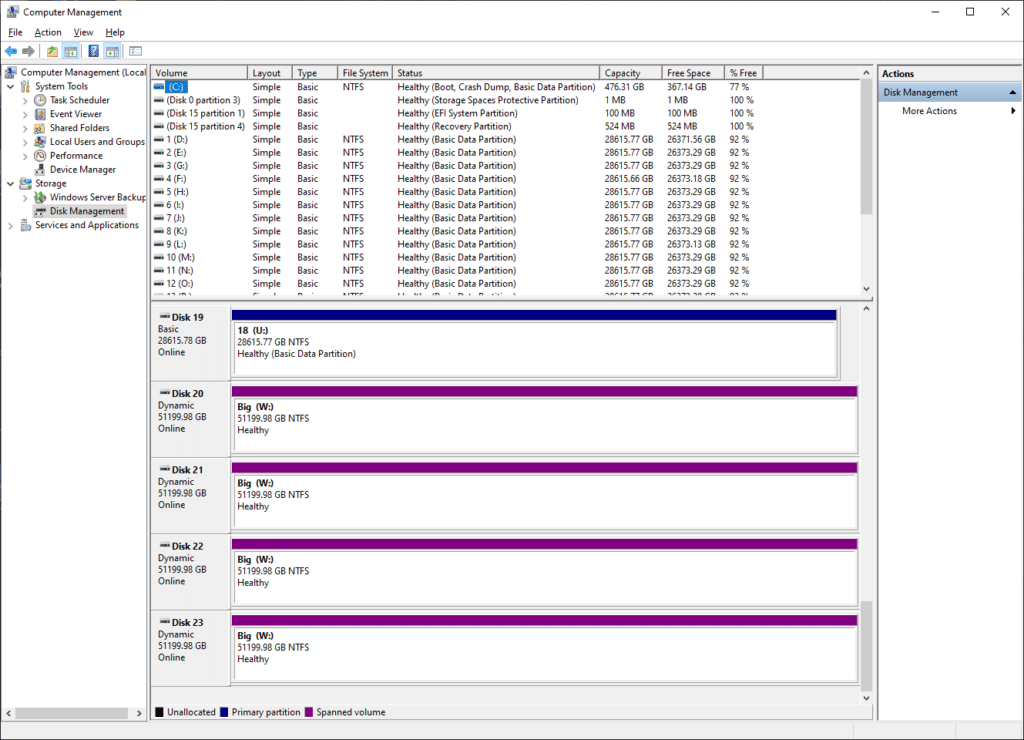This screenshot has height=740, width=1024.
Task: Click the Up One Level folder icon
Action: (52, 51)
